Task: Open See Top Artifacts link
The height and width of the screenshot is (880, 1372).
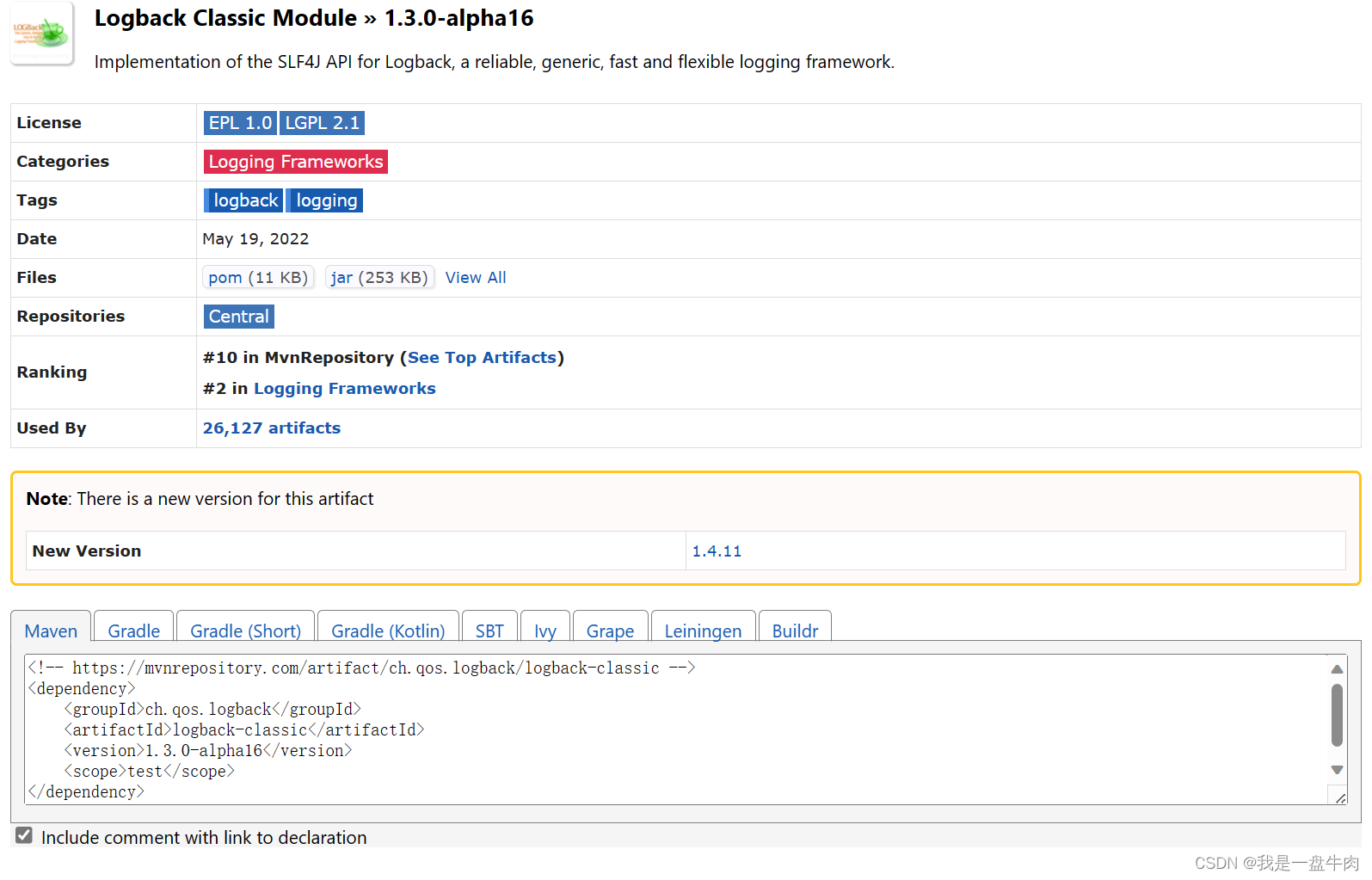Action: [x=482, y=358]
